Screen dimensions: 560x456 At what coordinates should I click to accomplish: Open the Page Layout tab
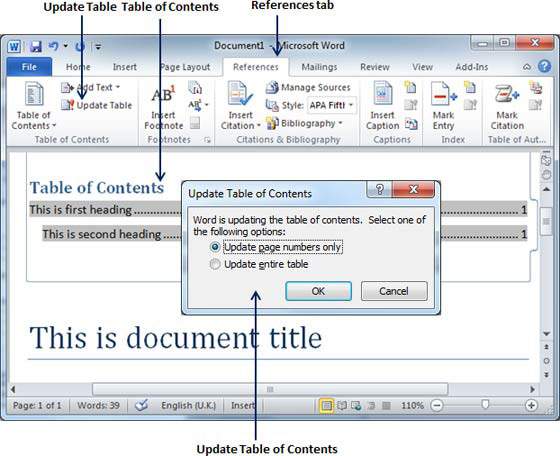(185, 67)
